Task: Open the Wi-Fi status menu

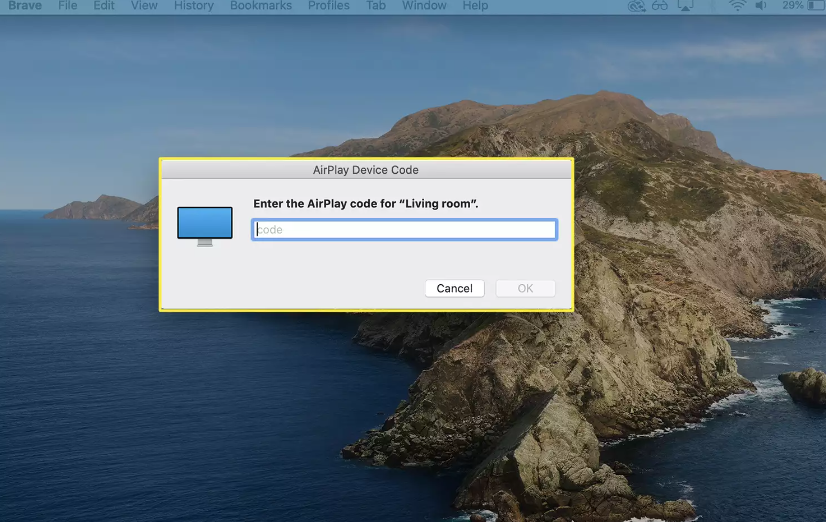Action: [x=738, y=6]
